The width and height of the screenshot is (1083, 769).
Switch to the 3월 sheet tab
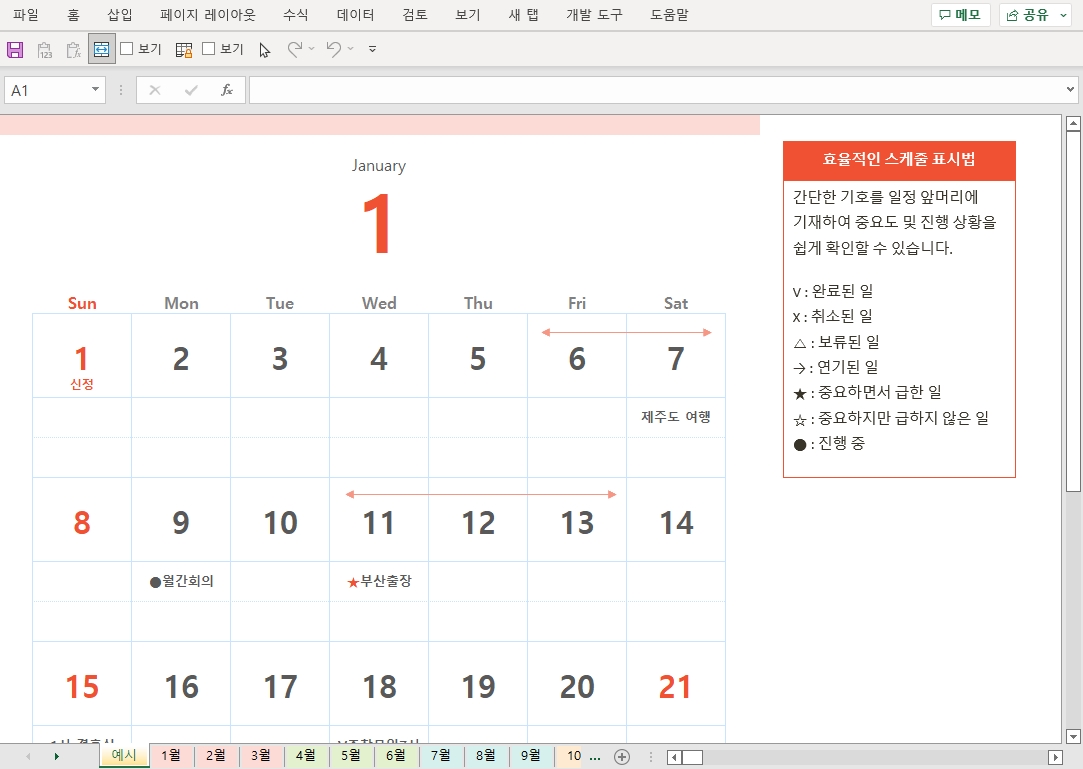(x=260, y=756)
